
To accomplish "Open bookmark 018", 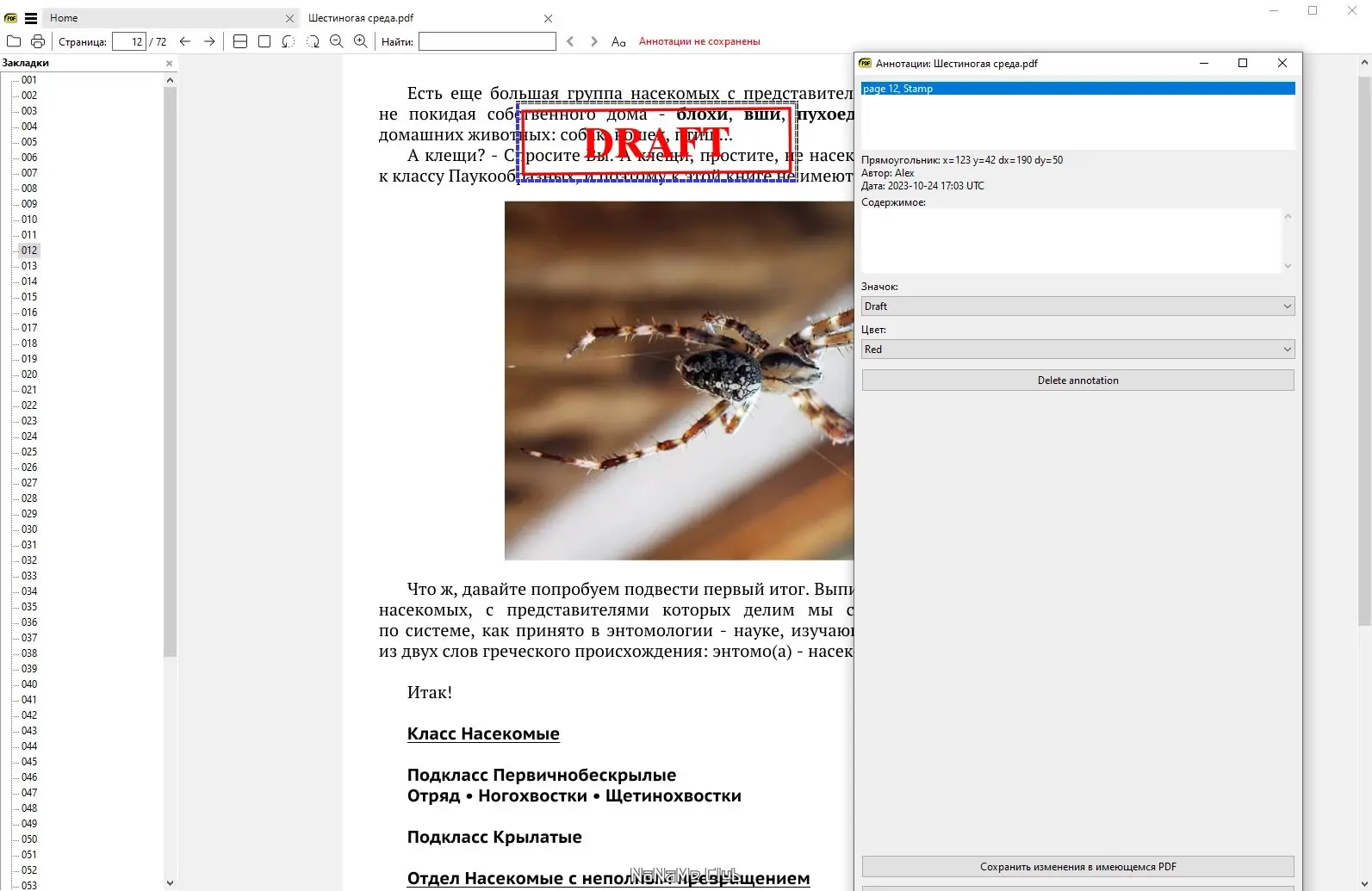I will [x=29, y=343].
